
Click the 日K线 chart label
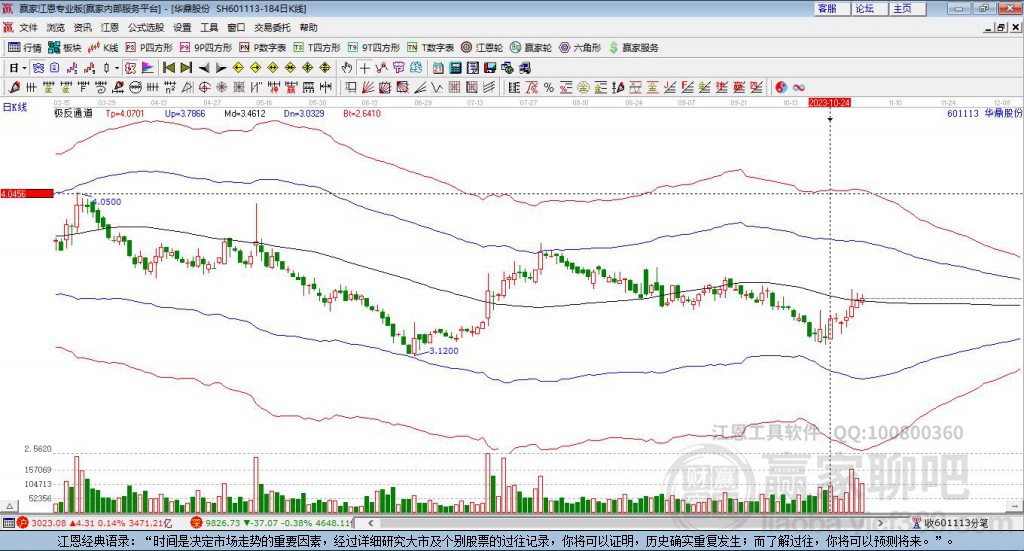[x=15, y=107]
